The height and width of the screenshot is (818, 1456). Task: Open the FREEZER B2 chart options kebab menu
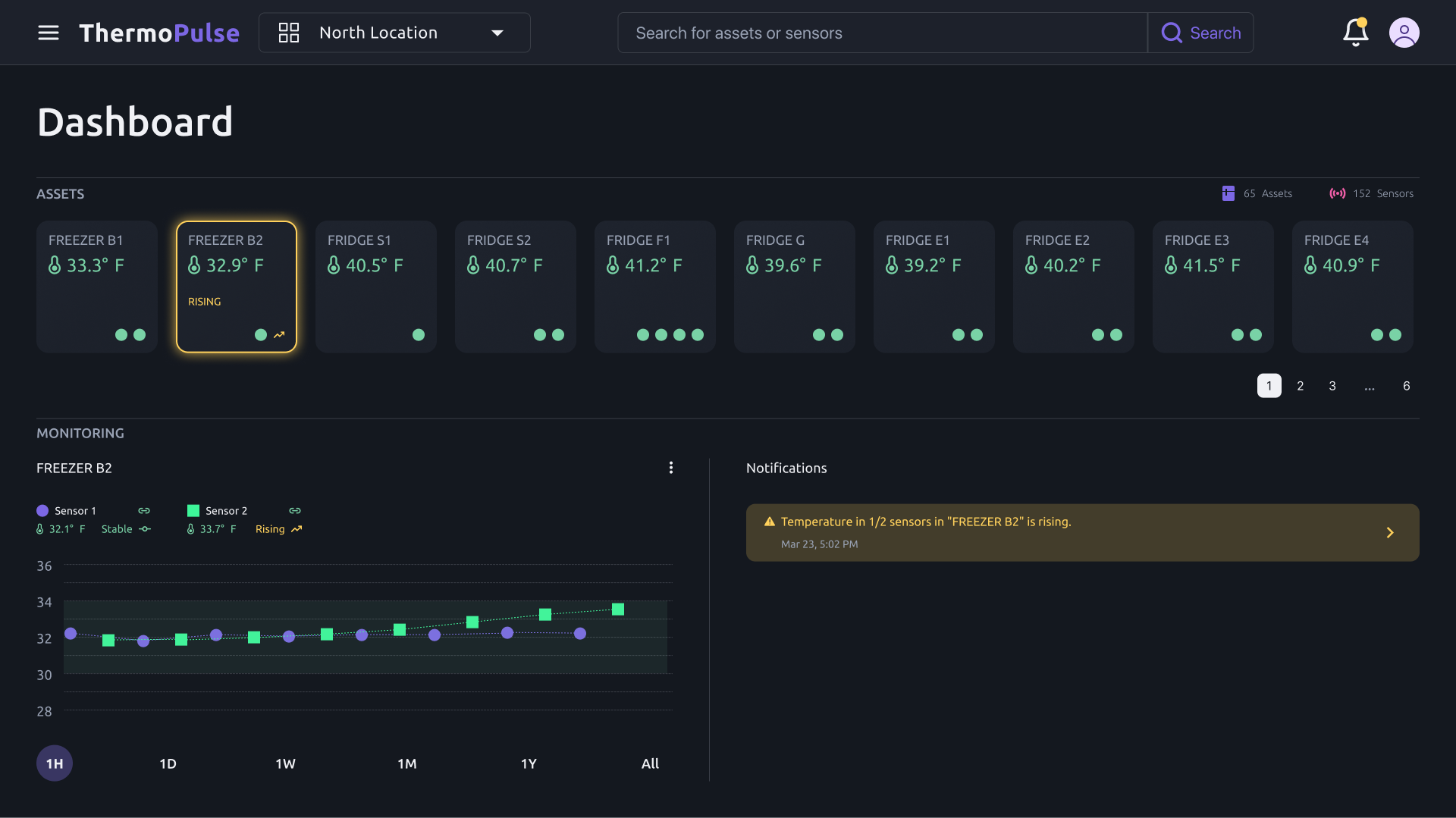pos(670,468)
